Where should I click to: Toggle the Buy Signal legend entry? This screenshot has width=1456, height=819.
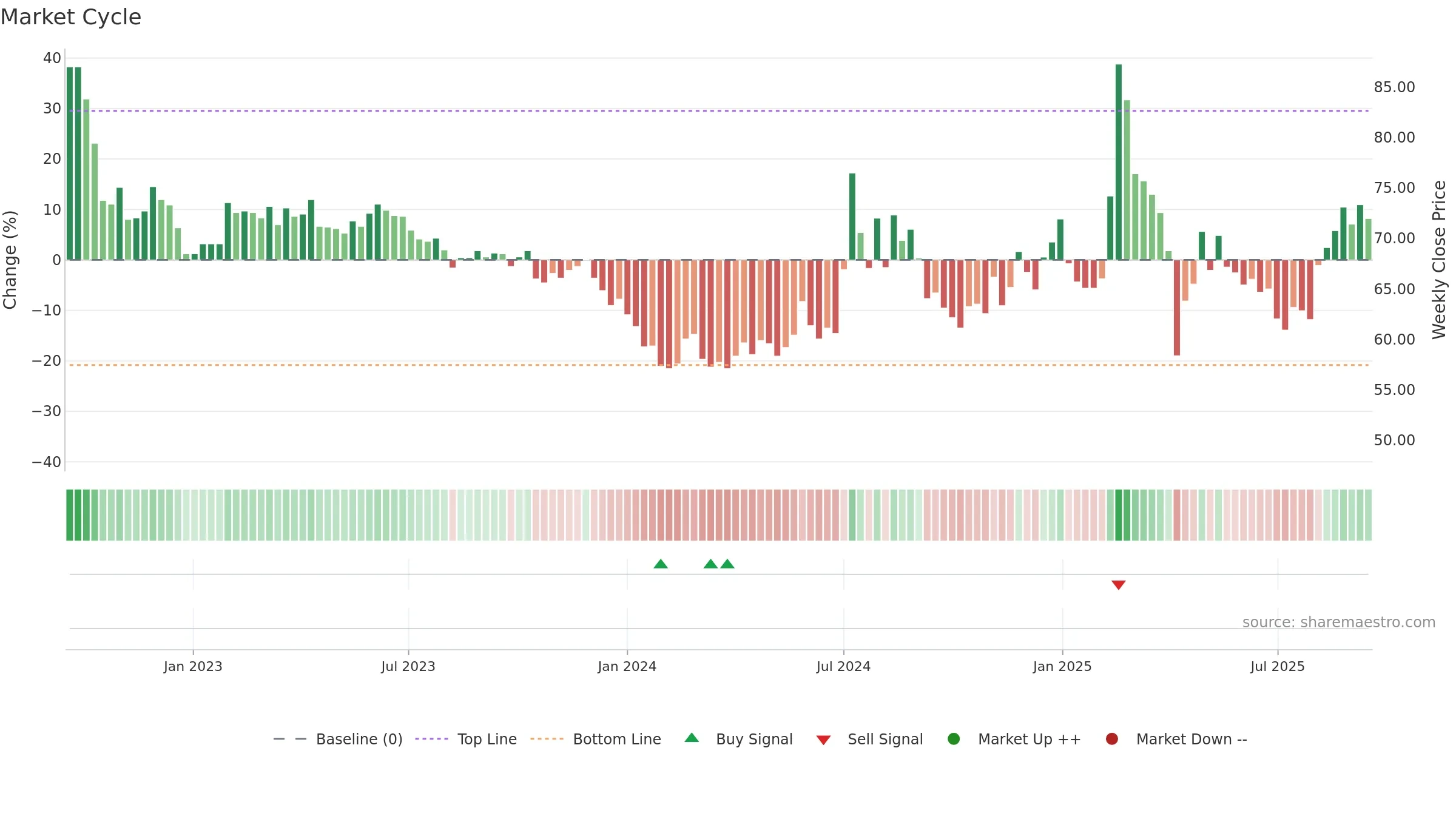tap(738, 739)
